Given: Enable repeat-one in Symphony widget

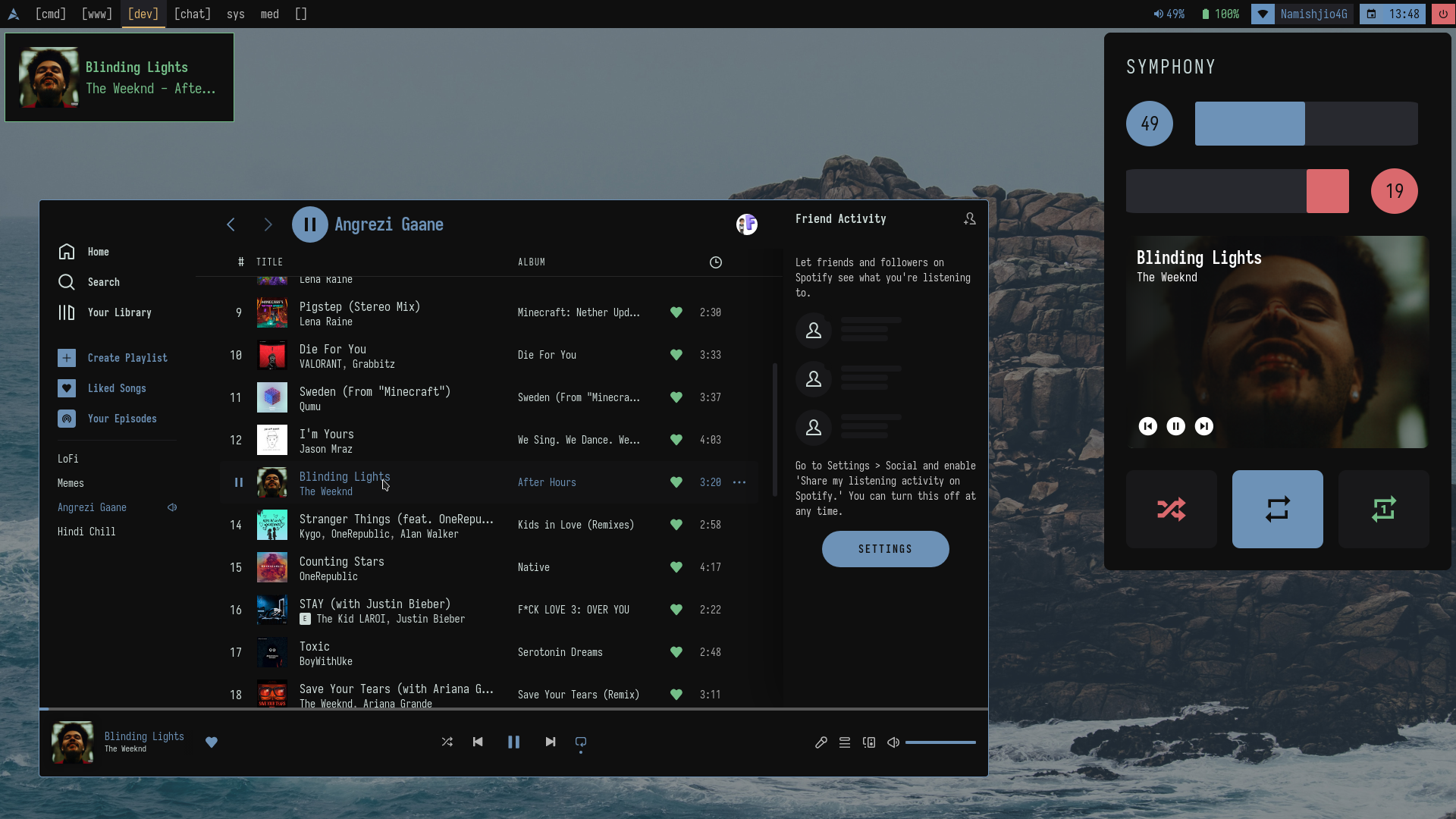Looking at the screenshot, I should coord(1383,509).
